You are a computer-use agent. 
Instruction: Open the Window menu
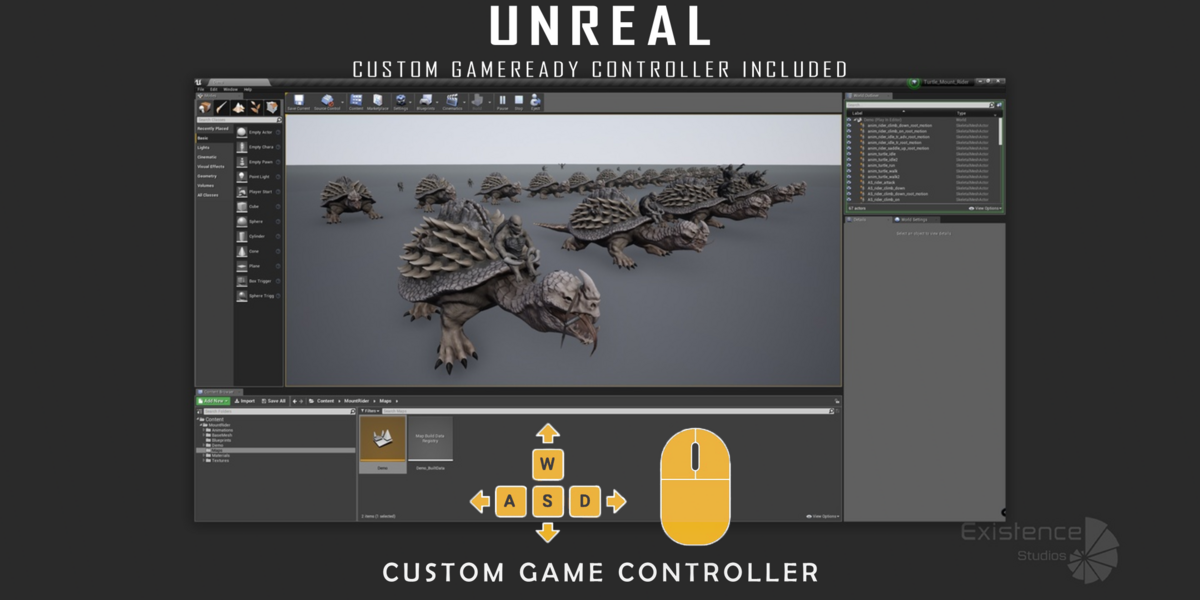pos(230,89)
